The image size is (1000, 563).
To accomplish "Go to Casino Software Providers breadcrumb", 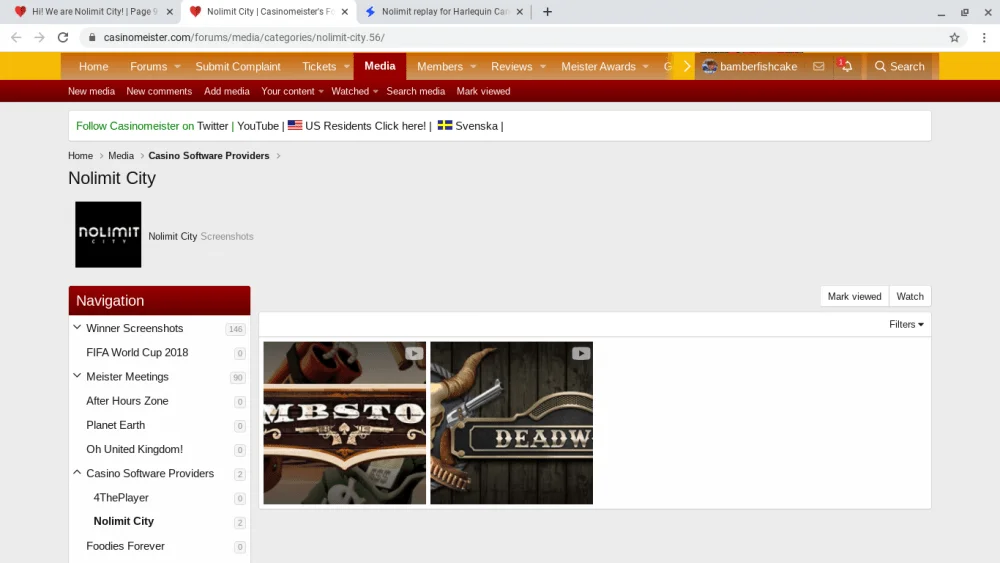I will pyautogui.click(x=209, y=156).
